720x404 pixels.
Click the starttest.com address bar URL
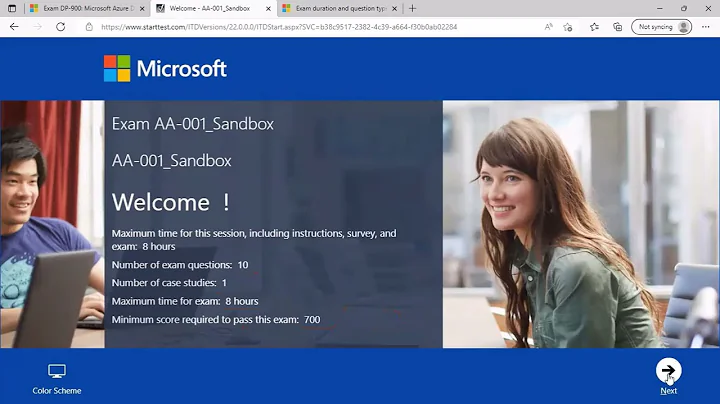point(279,27)
